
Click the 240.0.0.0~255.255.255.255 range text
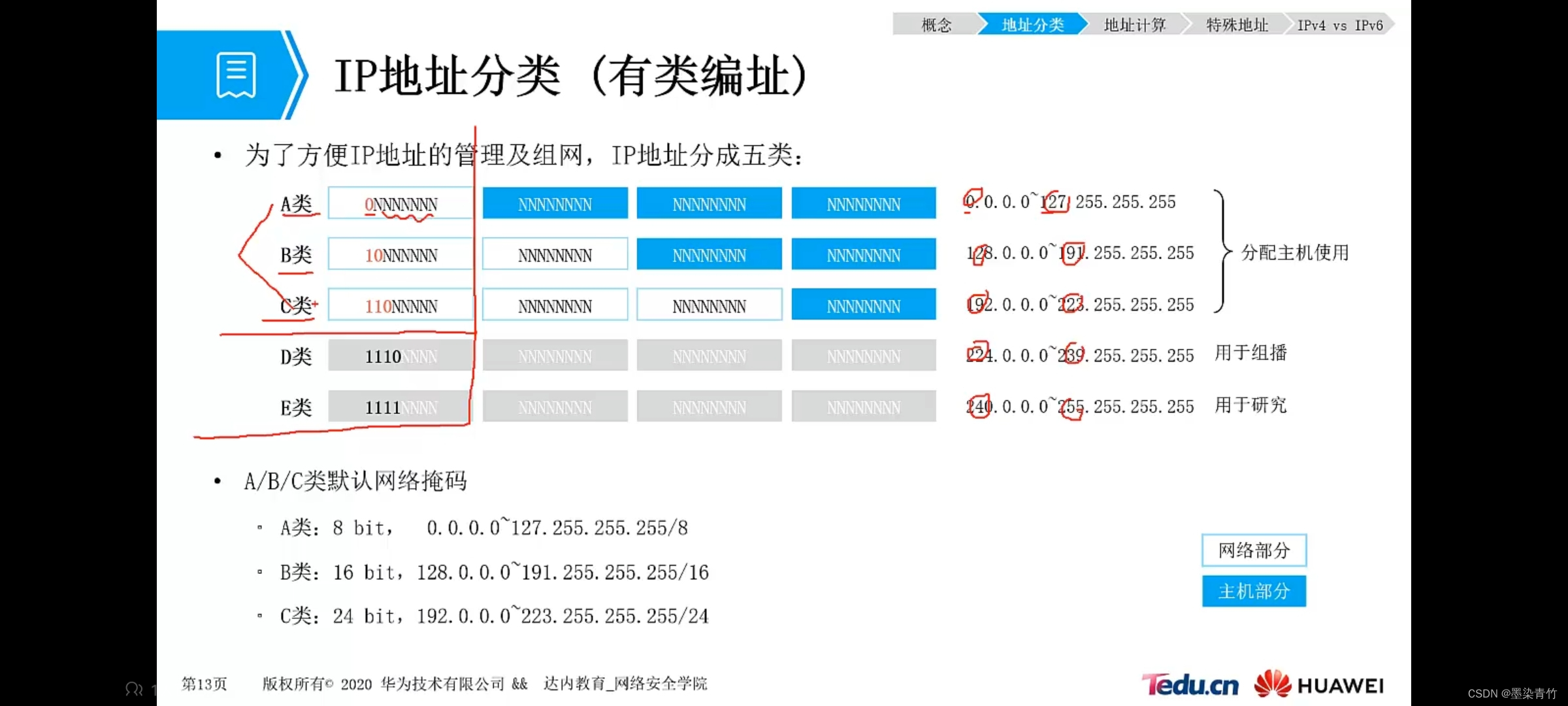point(1080,407)
